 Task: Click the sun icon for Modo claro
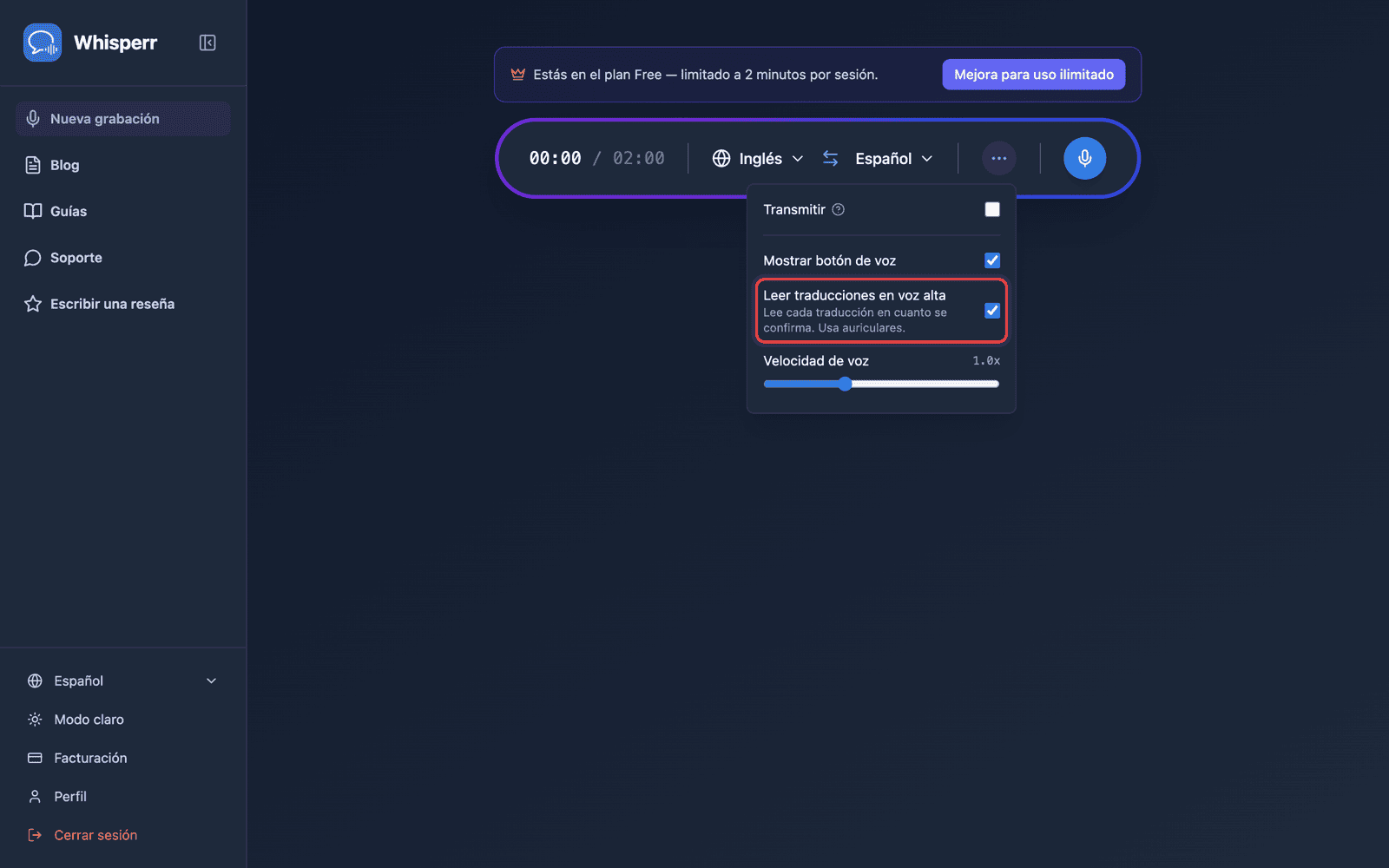coord(35,720)
